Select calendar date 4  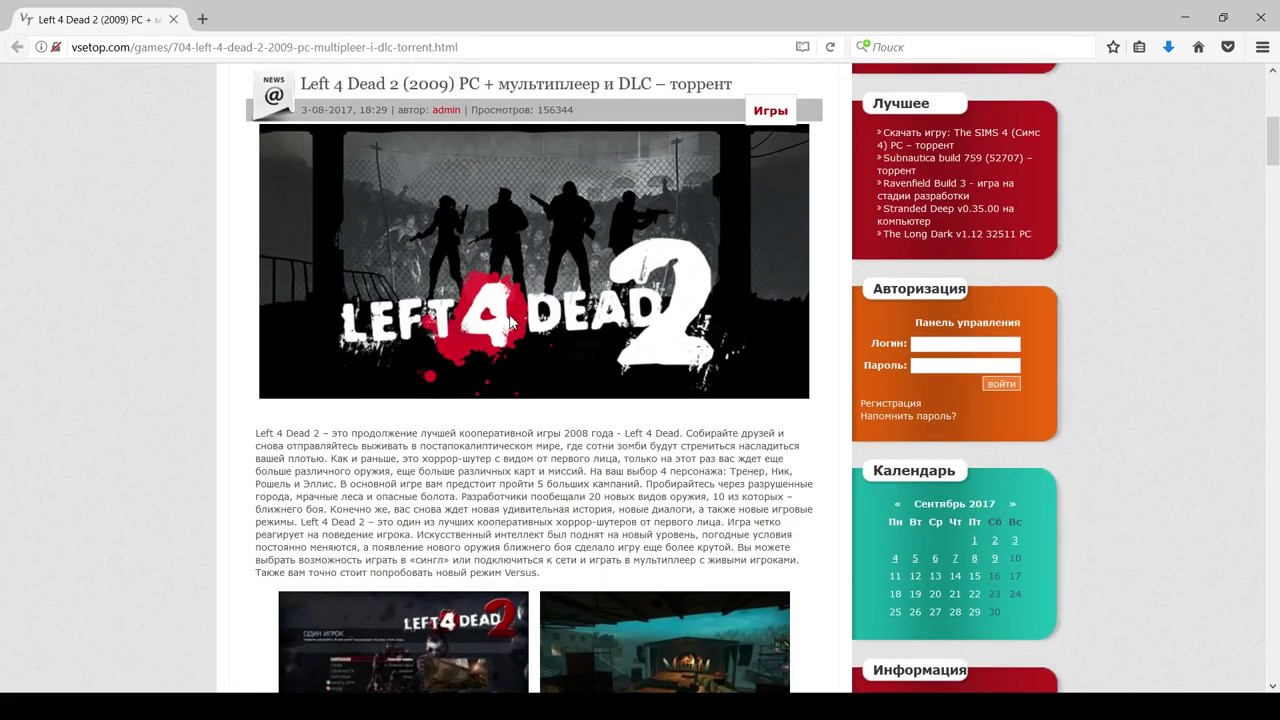coord(895,558)
